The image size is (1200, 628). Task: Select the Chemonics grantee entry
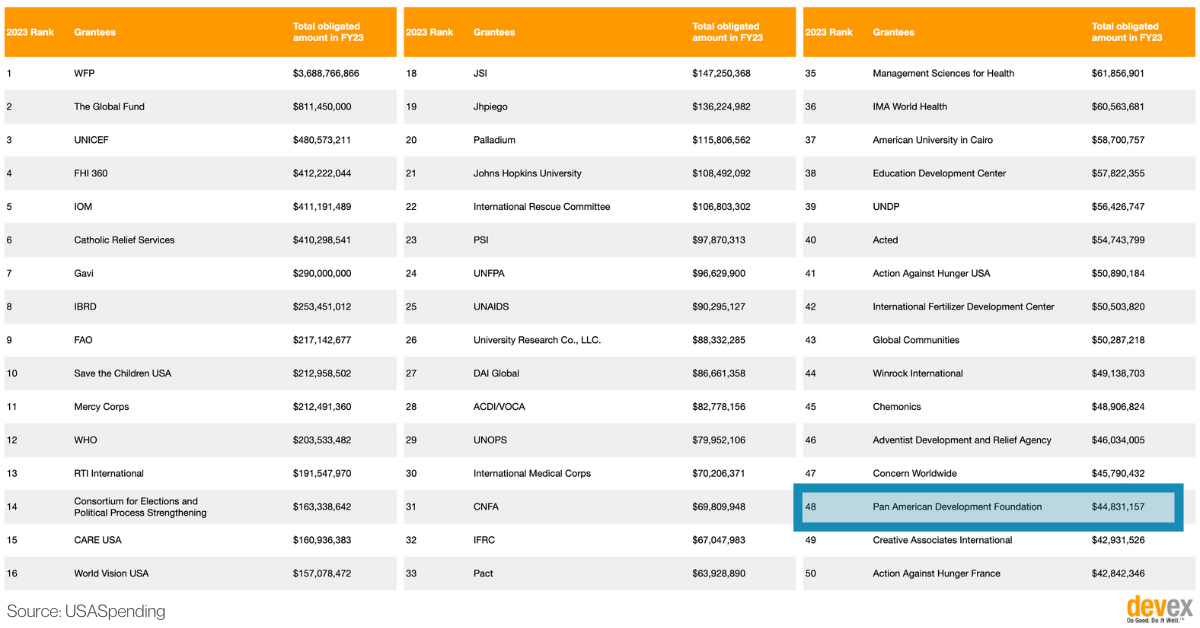point(897,407)
